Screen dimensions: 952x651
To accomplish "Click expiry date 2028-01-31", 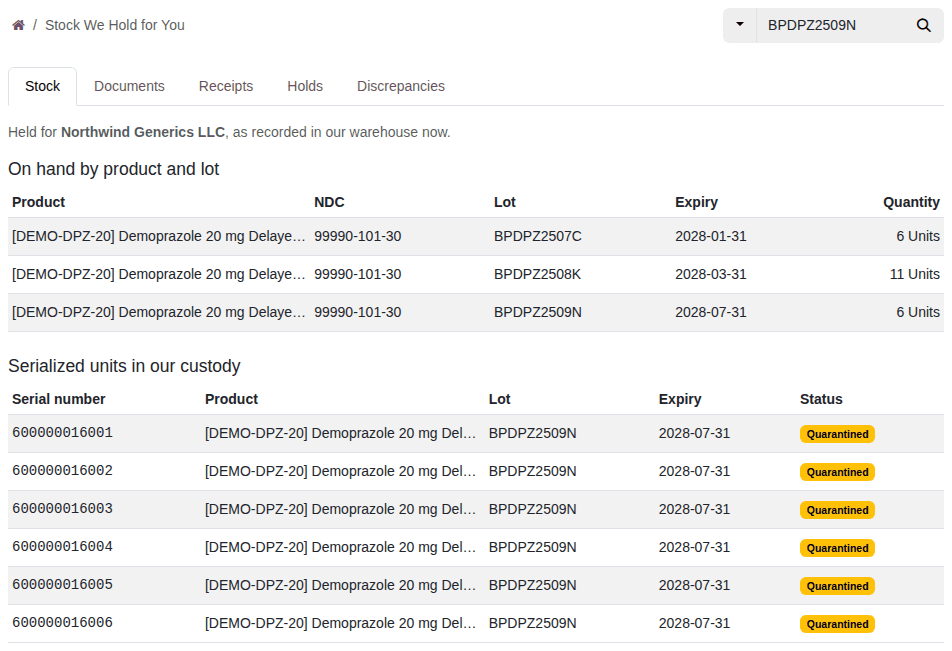I will pyautogui.click(x=710, y=236).
